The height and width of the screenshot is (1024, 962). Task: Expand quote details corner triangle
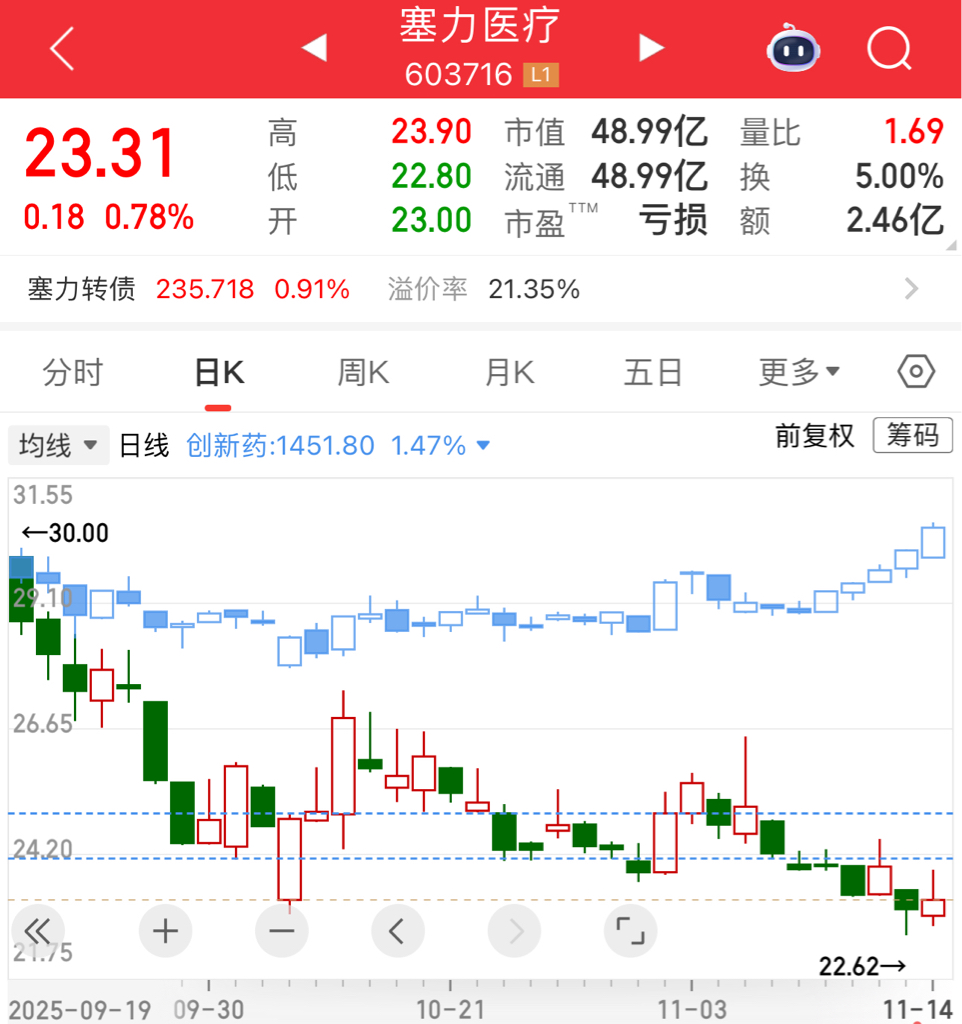[952, 245]
